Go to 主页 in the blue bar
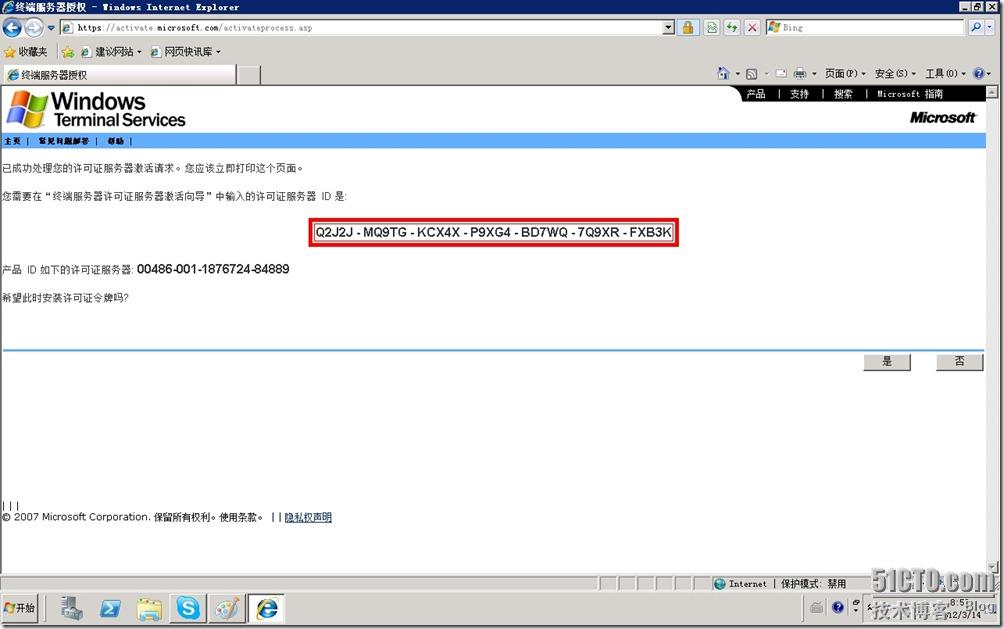 coord(12,141)
